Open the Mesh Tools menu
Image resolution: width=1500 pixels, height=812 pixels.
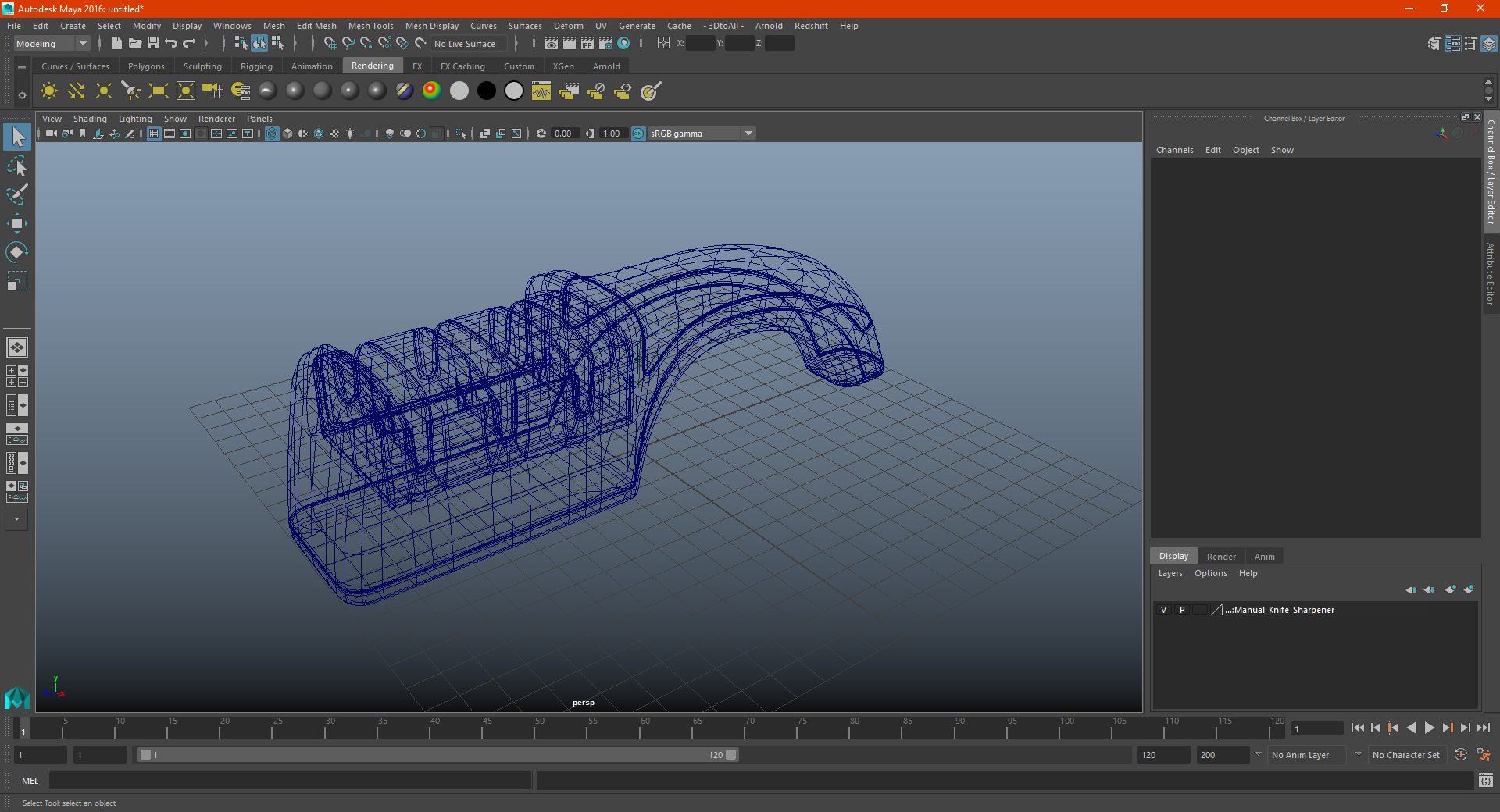pos(370,26)
